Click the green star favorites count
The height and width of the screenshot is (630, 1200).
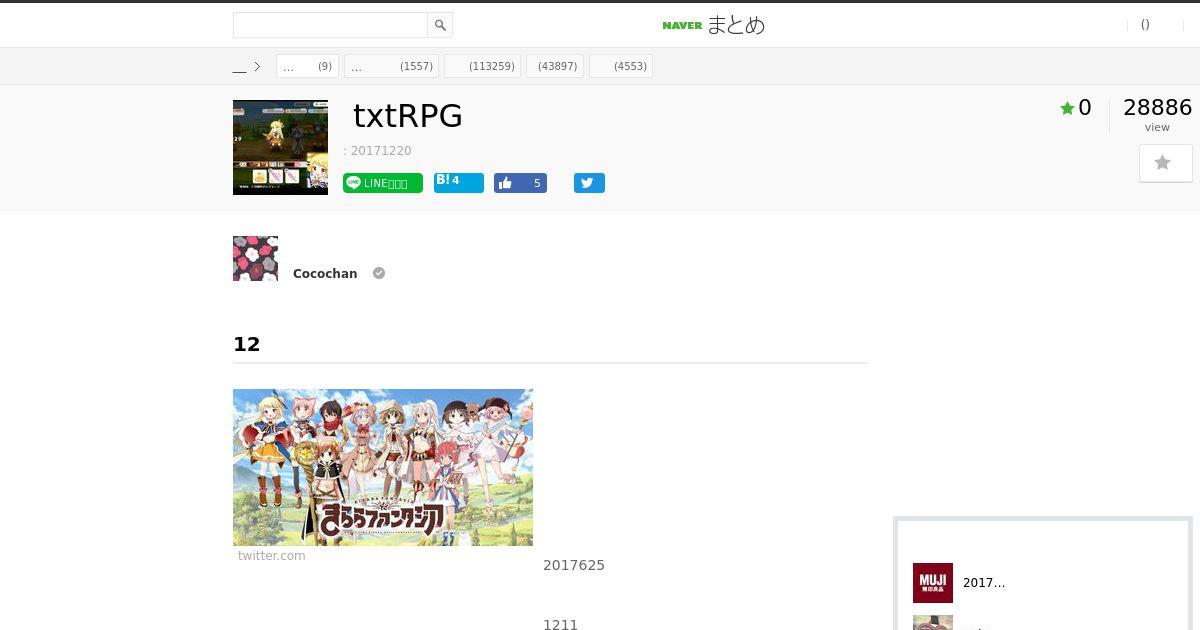tap(1076, 108)
